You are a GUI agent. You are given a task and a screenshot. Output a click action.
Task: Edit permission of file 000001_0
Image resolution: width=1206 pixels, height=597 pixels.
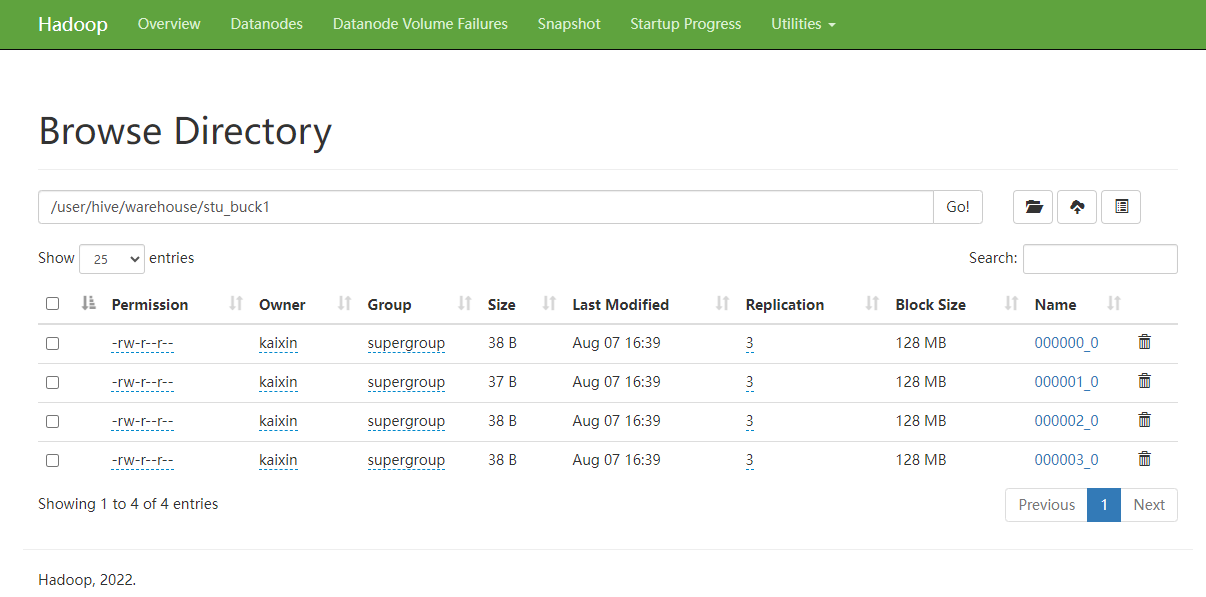(x=143, y=382)
